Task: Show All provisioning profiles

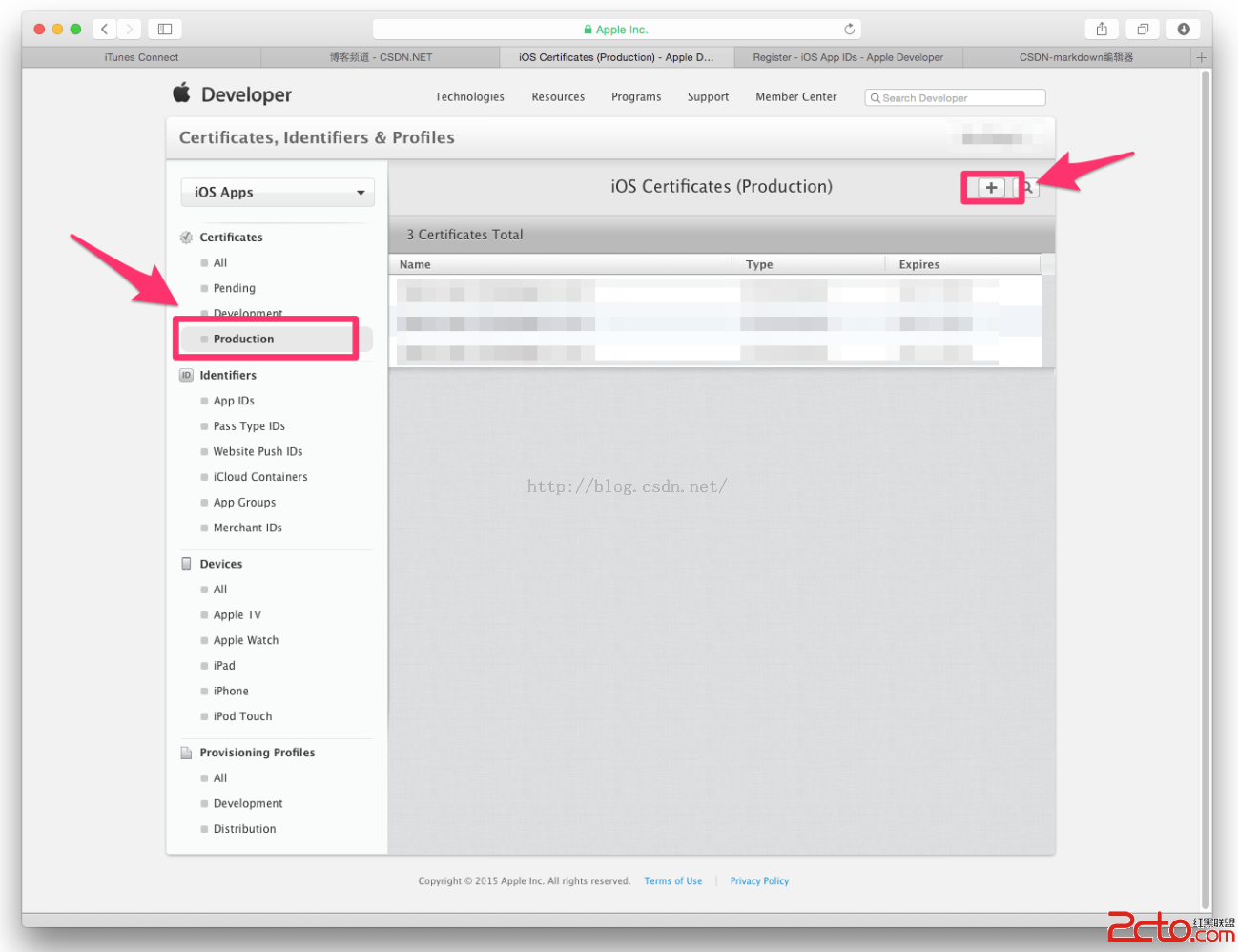Action: [220, 778]
